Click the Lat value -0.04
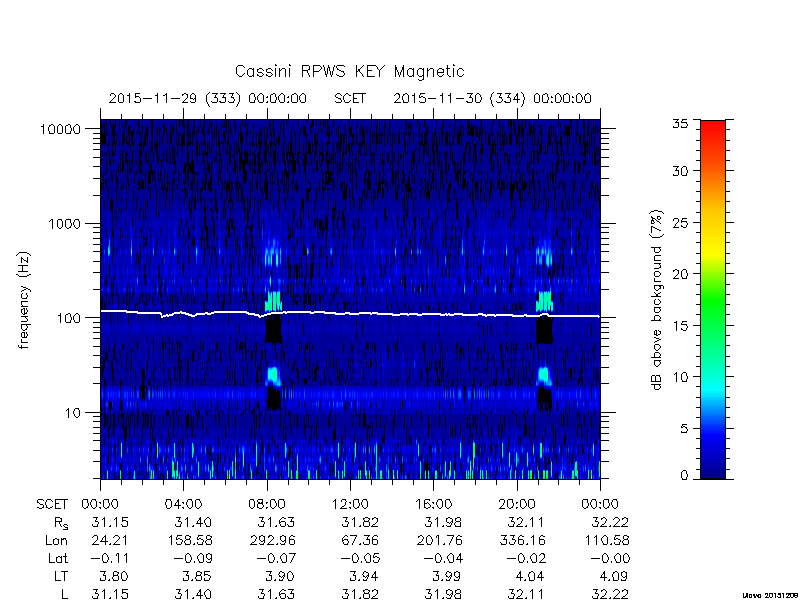800x600 pixels. pyautogui.click(x=441, y=558)
